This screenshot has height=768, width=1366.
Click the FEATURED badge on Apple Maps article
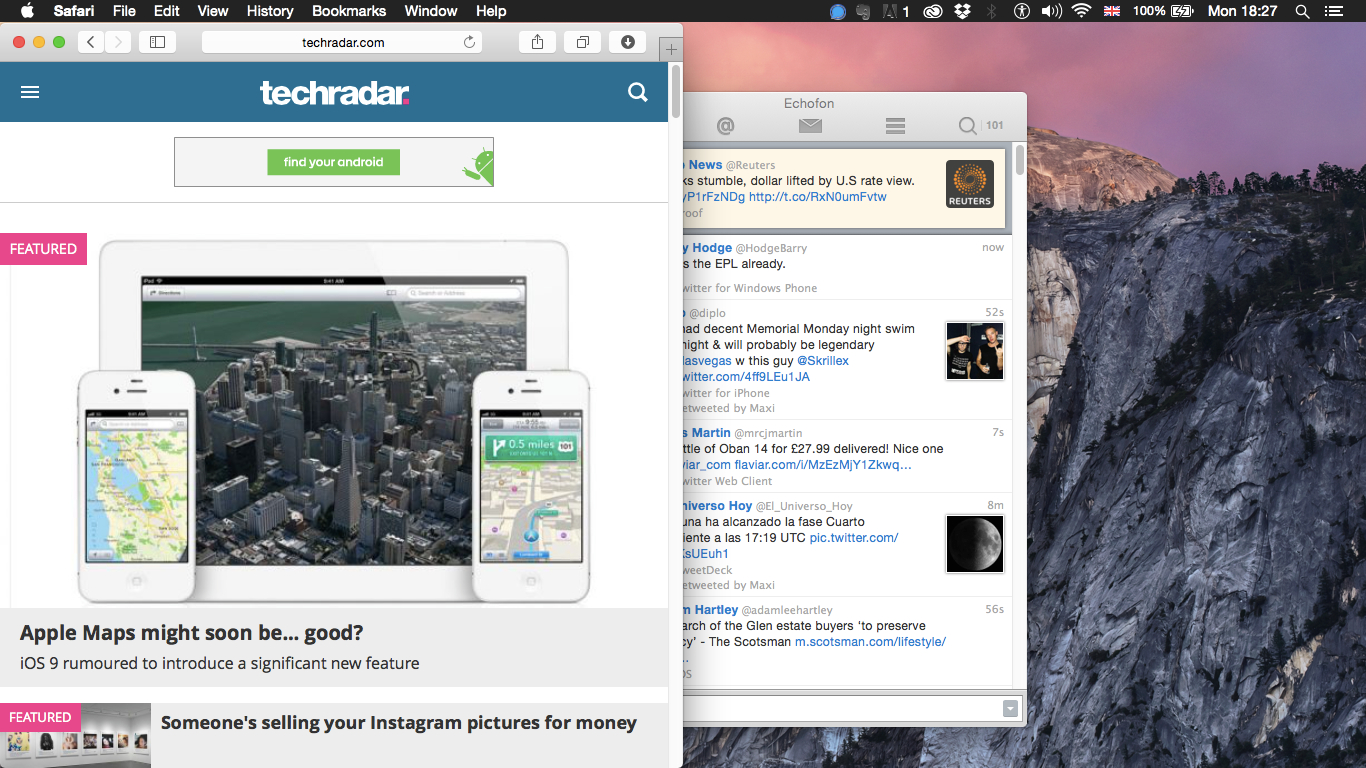coord(43,249)
